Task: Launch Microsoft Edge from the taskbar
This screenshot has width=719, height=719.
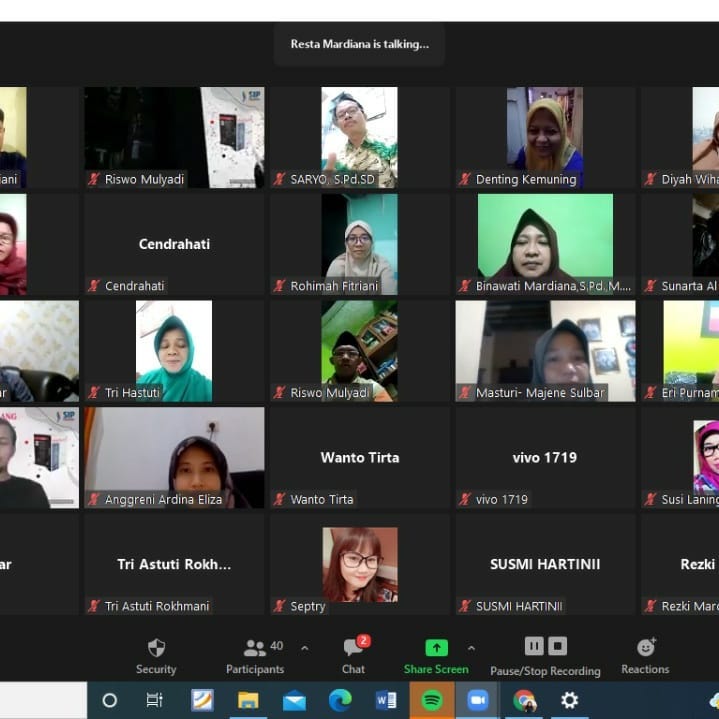Action: [x=340, y=700]
